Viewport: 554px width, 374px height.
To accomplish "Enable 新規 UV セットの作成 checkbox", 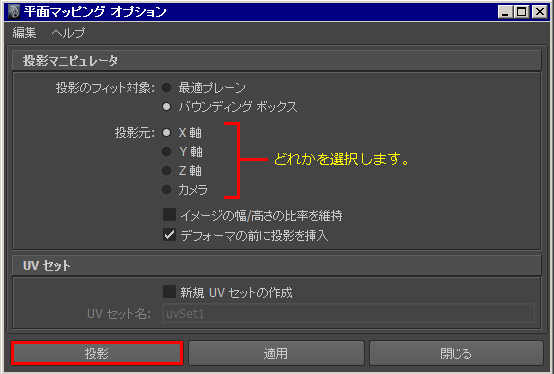I will [170, 292].
